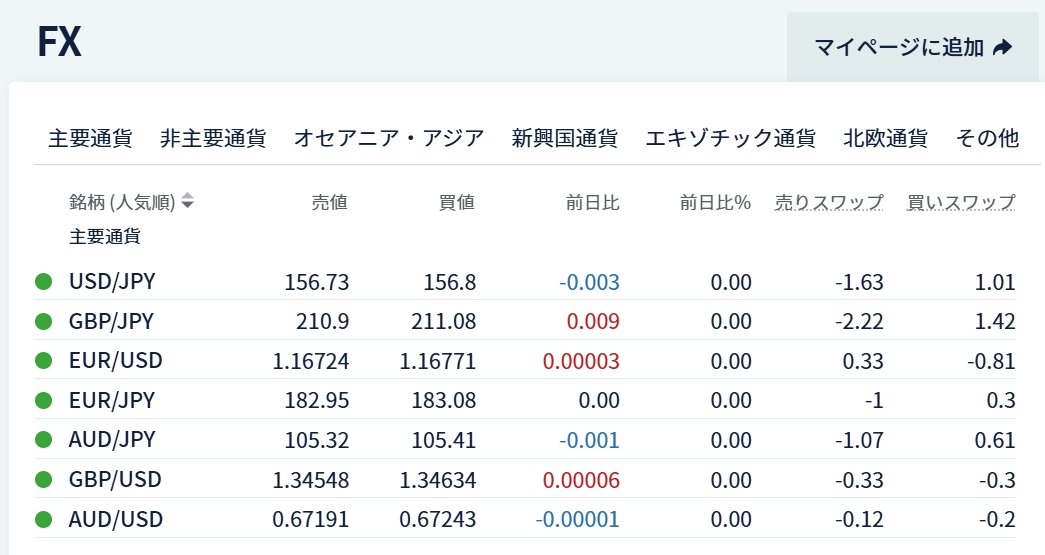Click USD/JPY buy price 156.8
1045x555 pixels.
[450, 282]
